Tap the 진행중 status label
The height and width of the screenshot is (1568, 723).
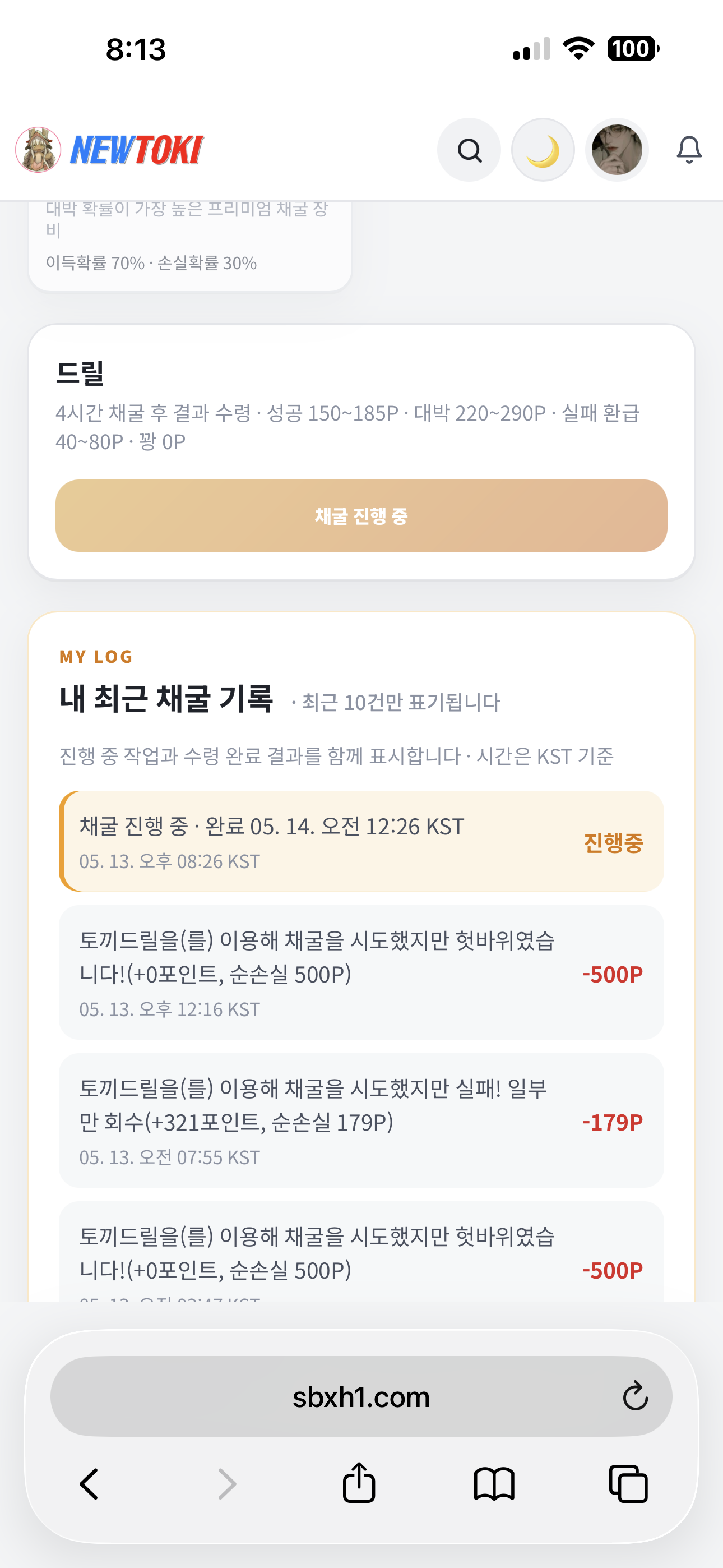(613, 842)
